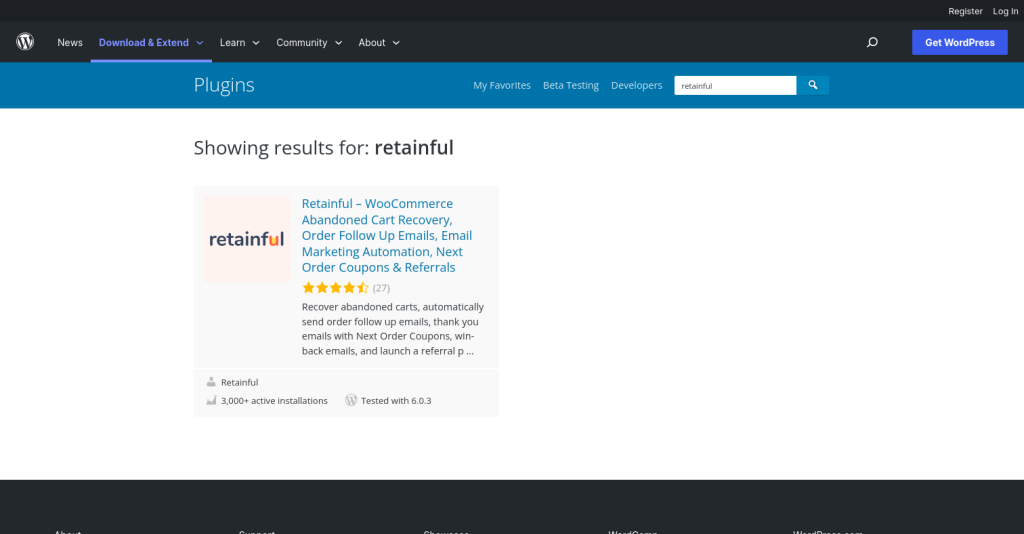Open the Developers link
The height and width of the screenshot is (534, 1024).
pyautogui.click(x=637, y=86)
